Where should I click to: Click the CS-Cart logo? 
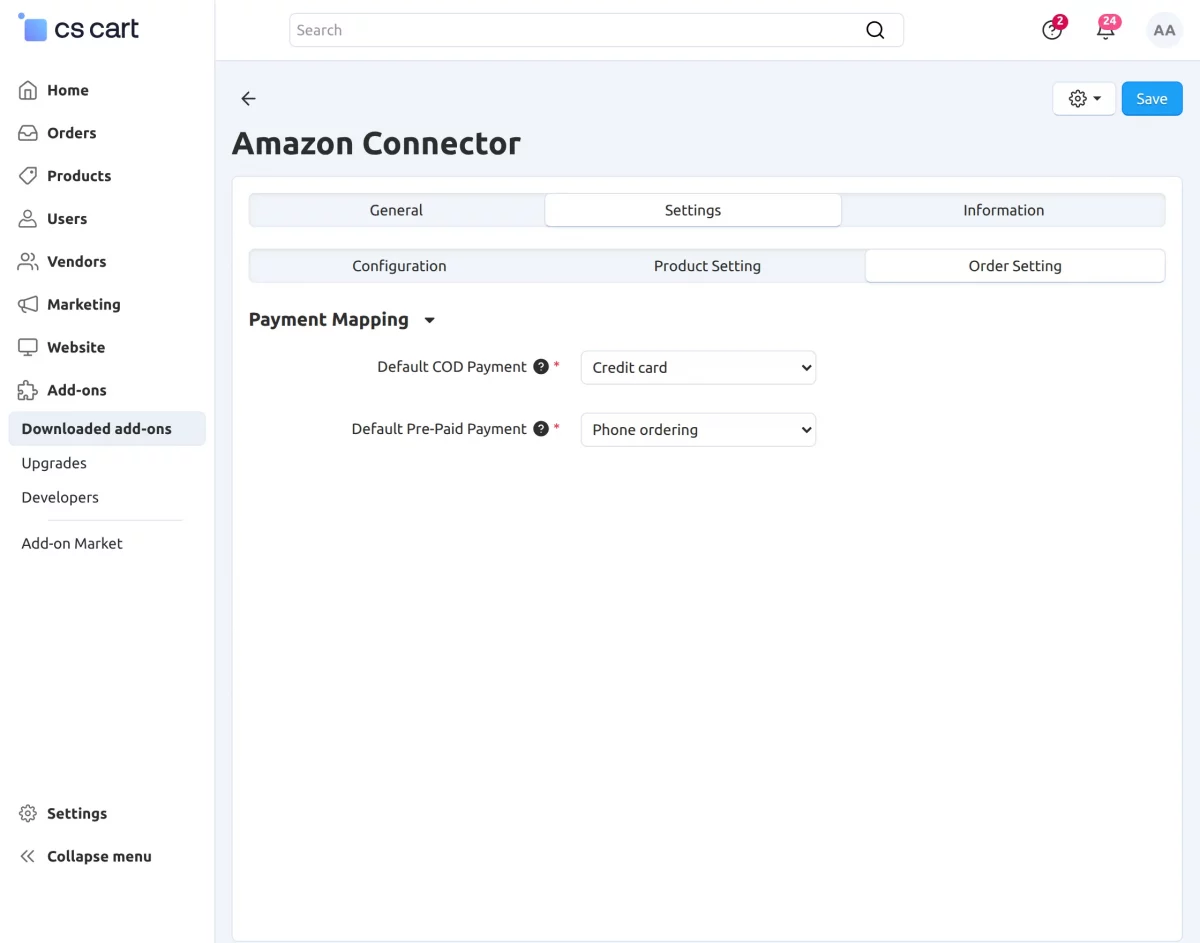tap(79, 28)
